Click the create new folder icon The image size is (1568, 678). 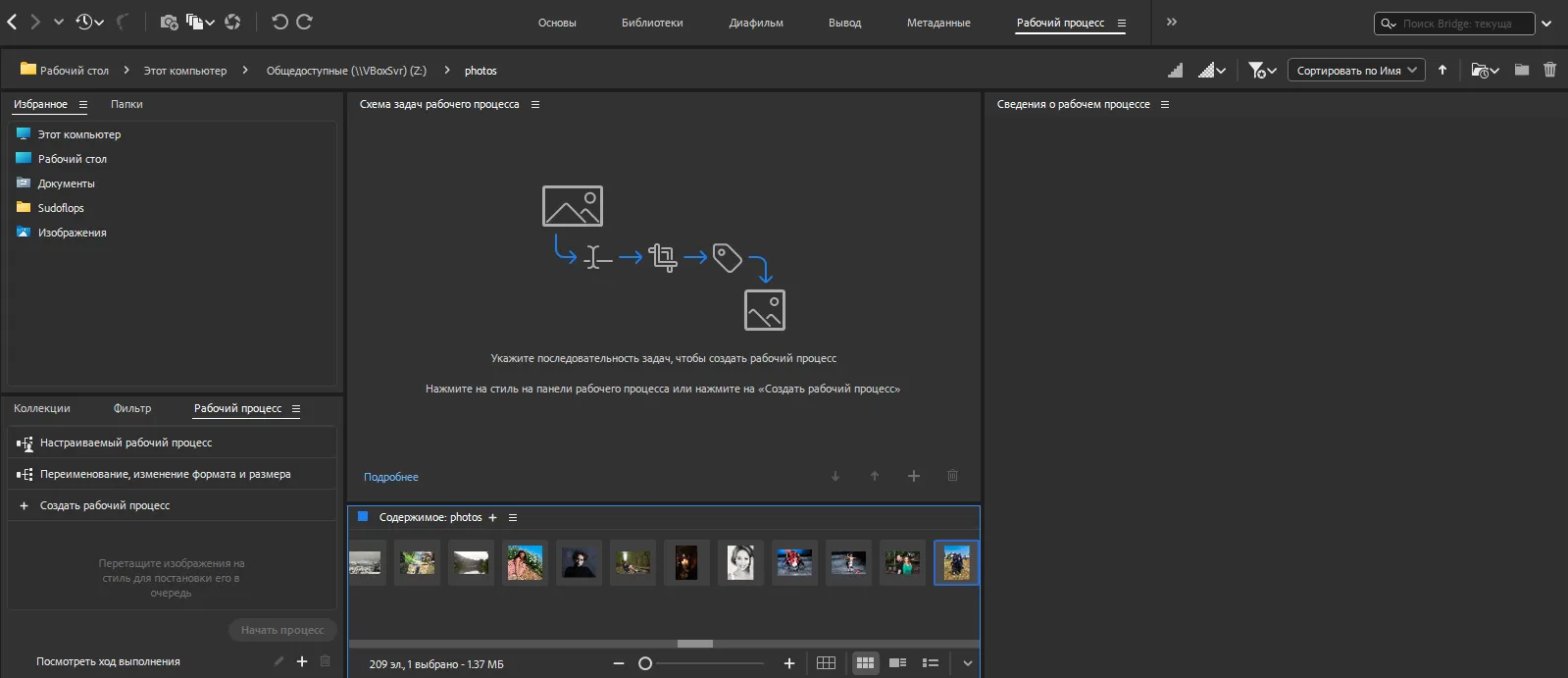pos(1522,70)
